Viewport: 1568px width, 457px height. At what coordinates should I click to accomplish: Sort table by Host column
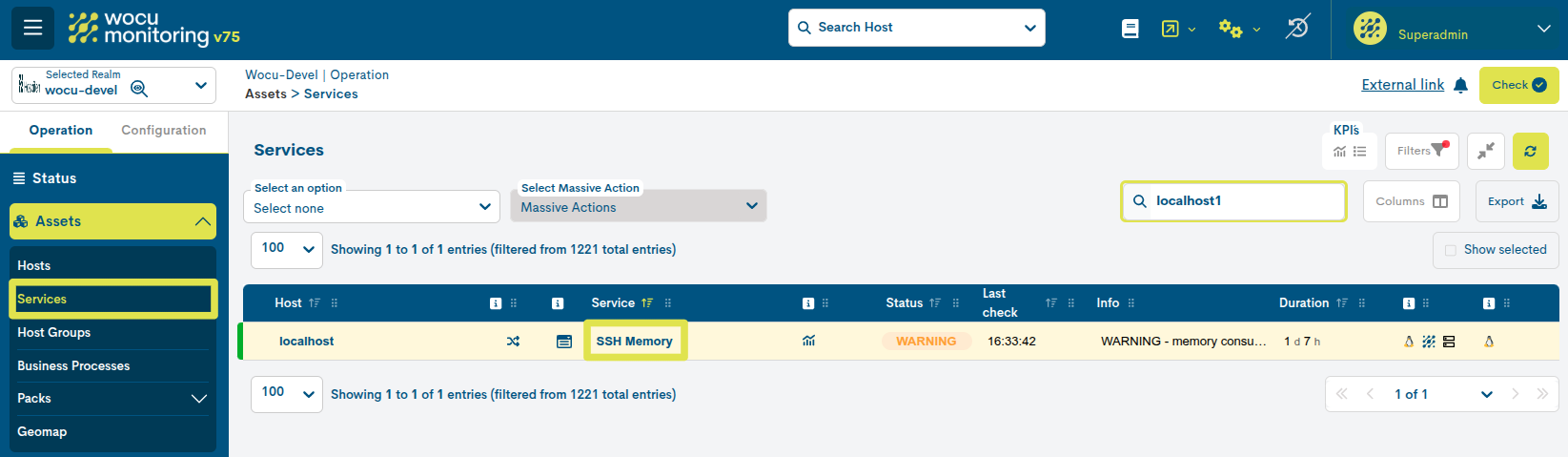(x=315, y=303)
